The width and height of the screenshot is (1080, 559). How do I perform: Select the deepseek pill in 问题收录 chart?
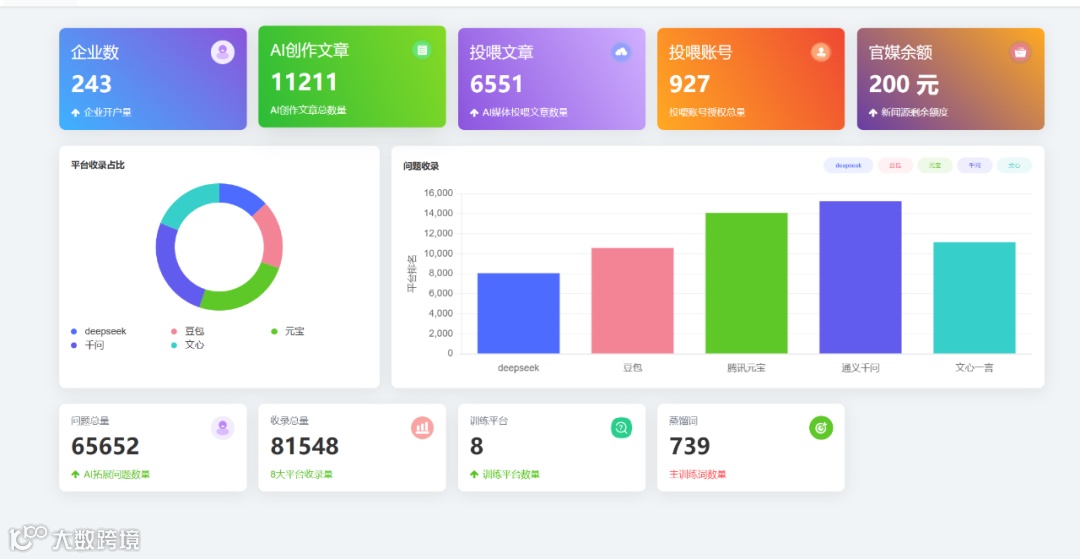coord(848,165)
